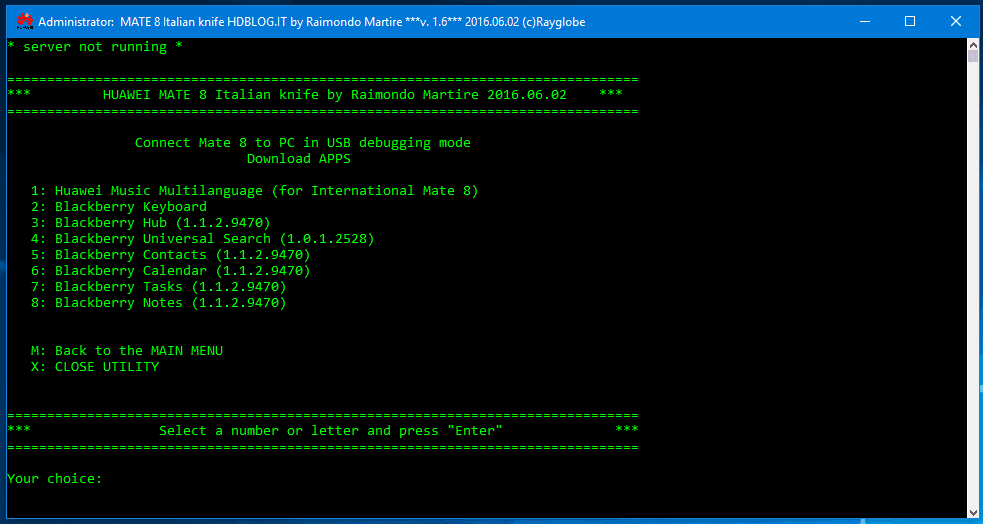Click 'M: Back to the MAIN MENU' line

(127, 351)
